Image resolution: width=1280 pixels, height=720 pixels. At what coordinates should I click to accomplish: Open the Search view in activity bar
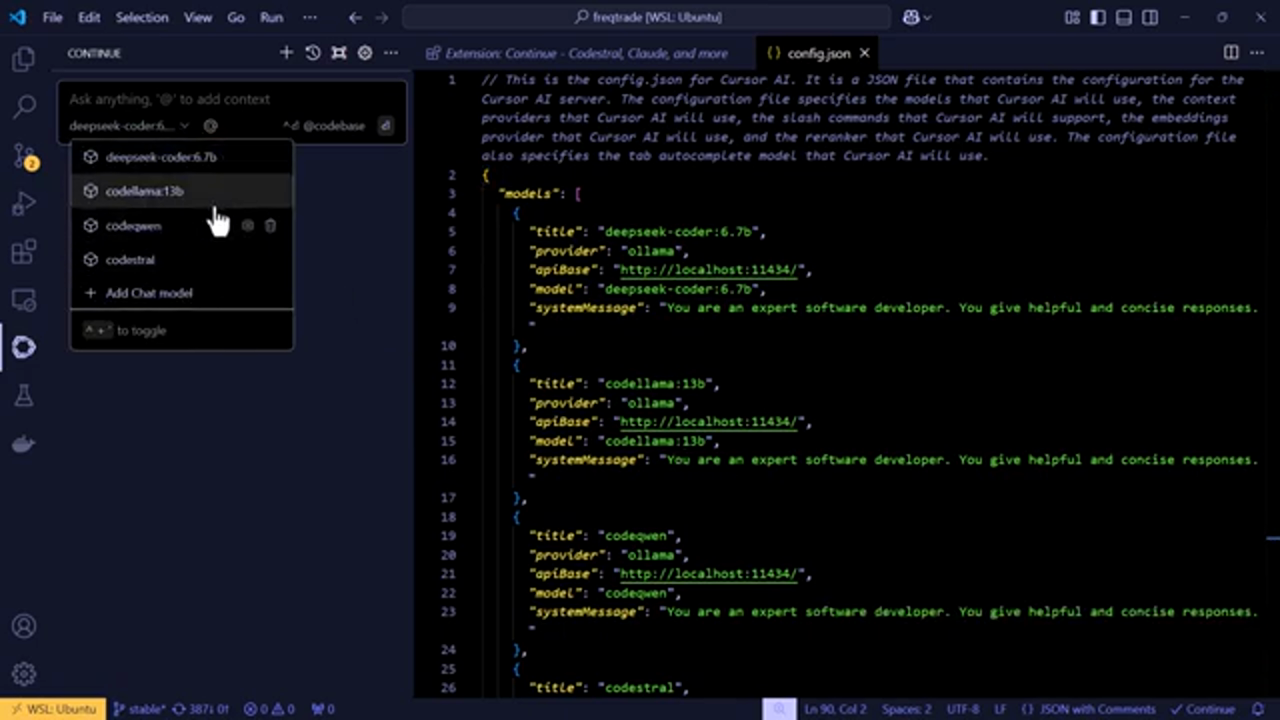click(24, 106)
